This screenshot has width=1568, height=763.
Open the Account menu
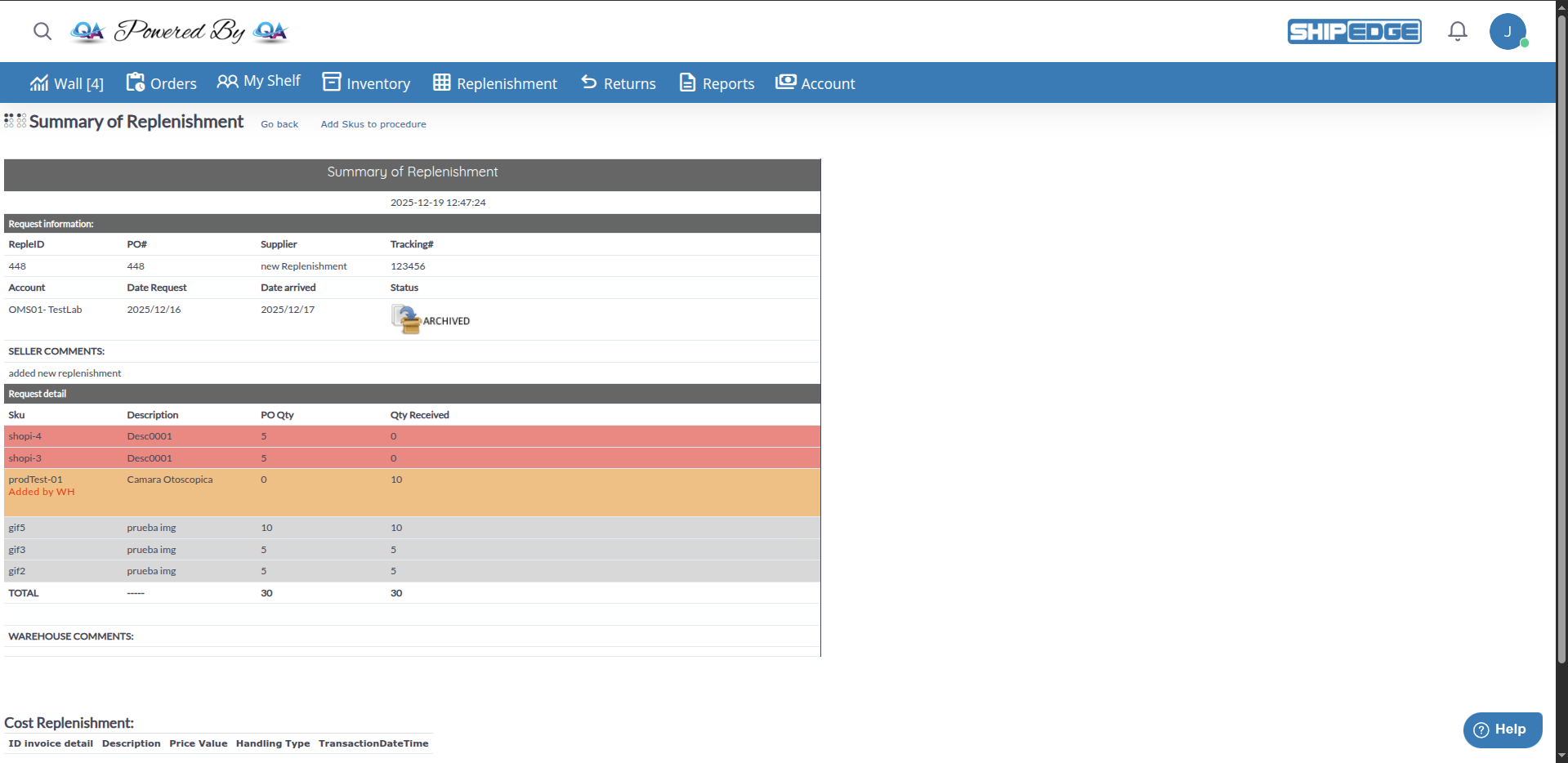815,83
